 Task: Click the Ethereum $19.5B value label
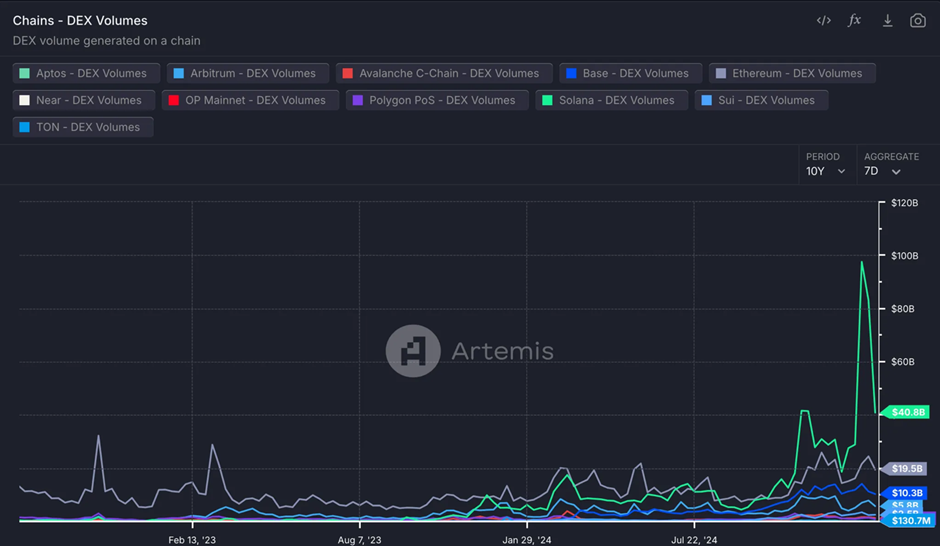pyautogui.click(x=905, y=468)
